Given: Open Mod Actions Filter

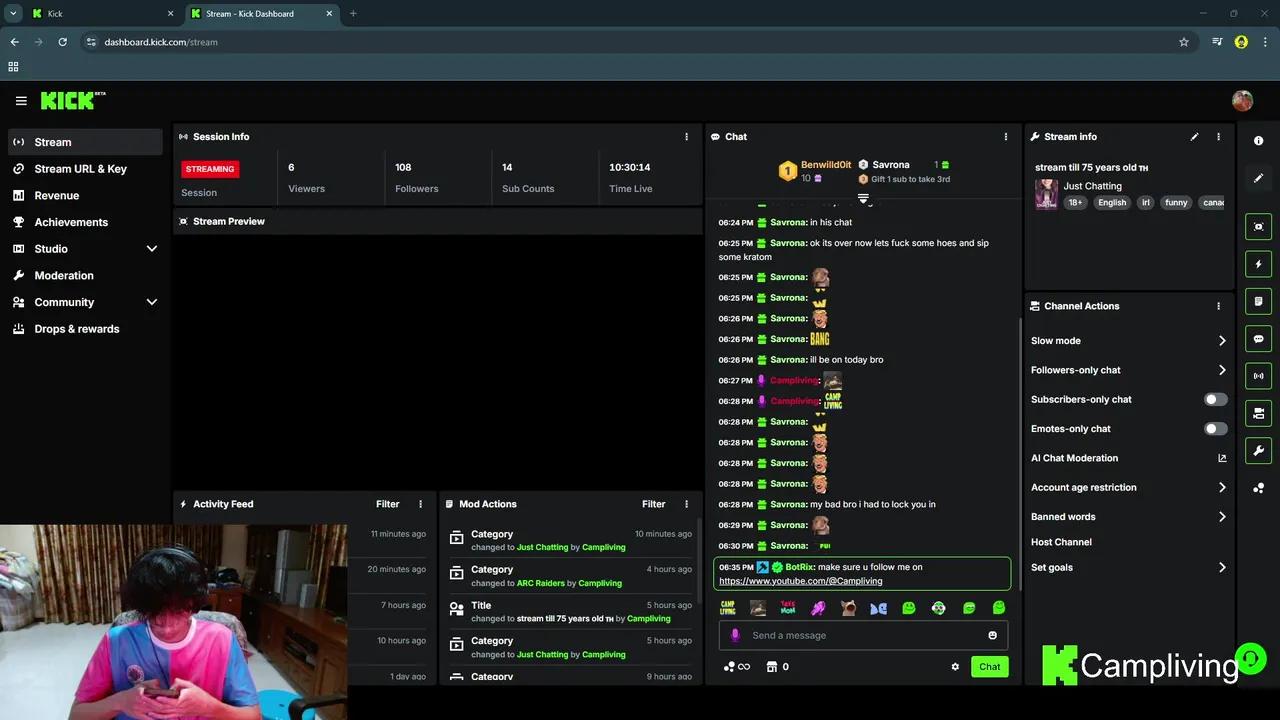Looking at the screenshot, I should click(653, 504).
